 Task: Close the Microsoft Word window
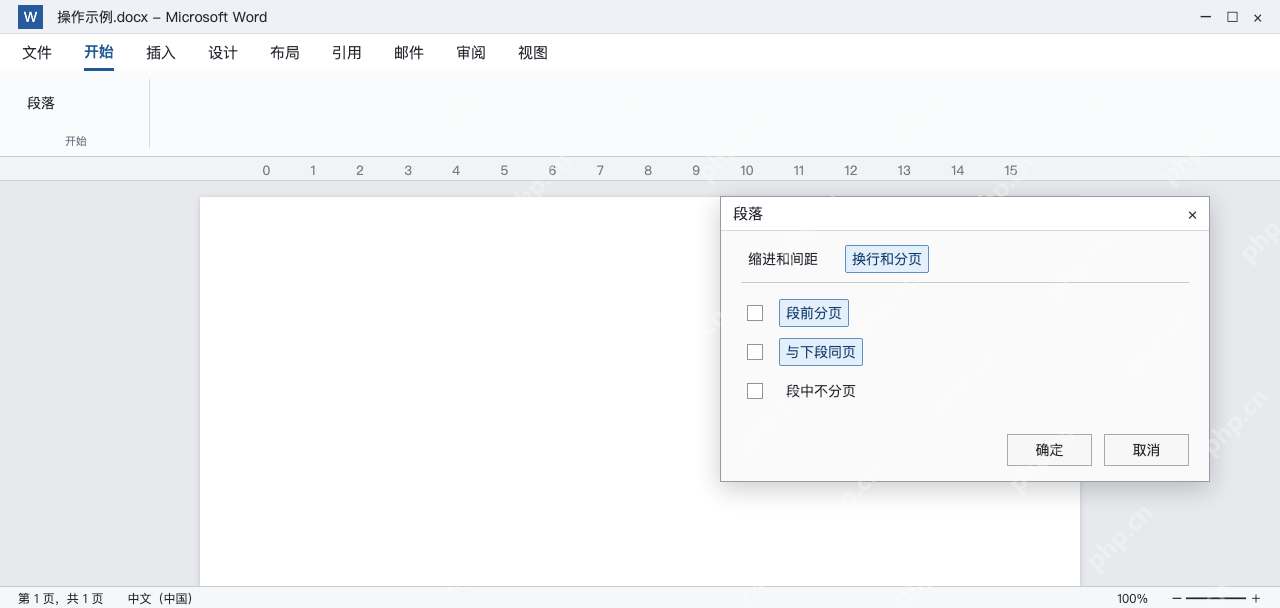(x=1257, y=17)
